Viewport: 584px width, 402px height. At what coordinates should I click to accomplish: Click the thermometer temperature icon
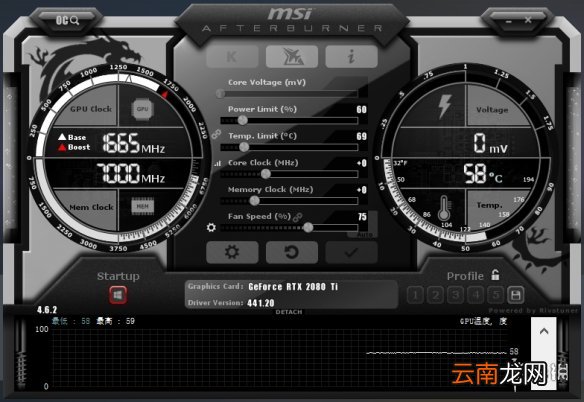click(444, 208)
